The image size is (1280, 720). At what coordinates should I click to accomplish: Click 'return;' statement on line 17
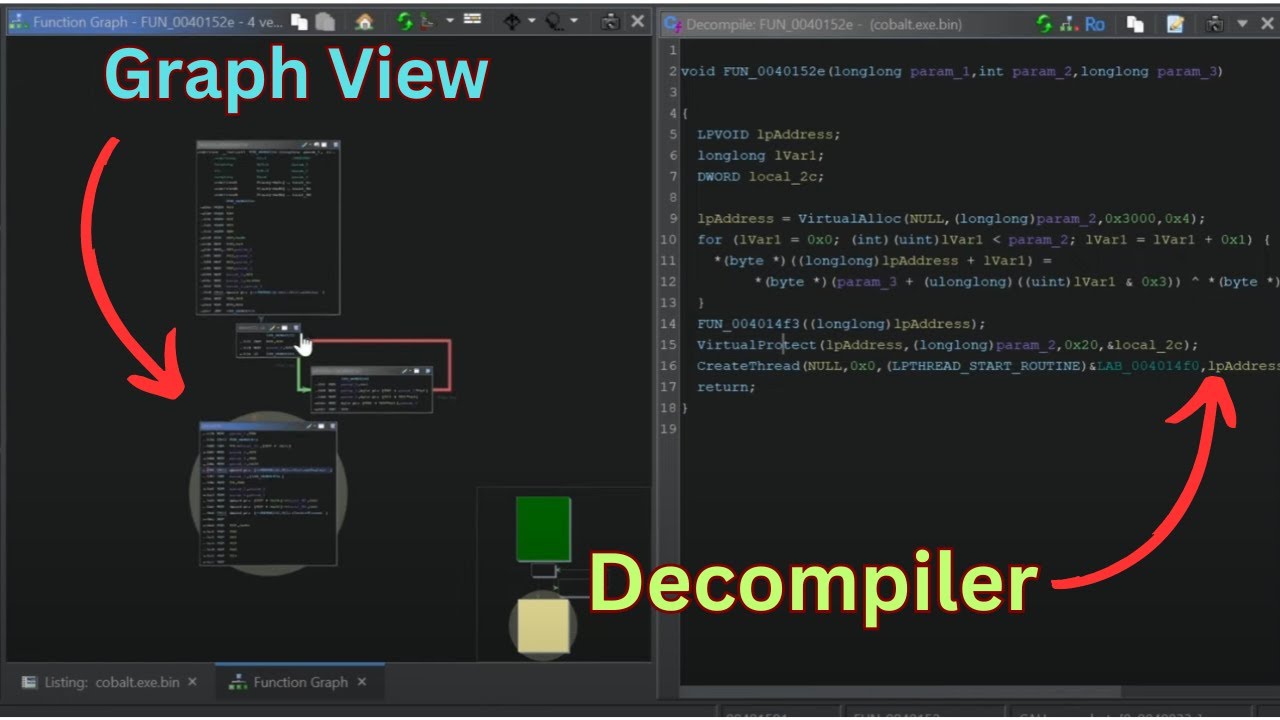pyautogui.click(x=726, y=387)
